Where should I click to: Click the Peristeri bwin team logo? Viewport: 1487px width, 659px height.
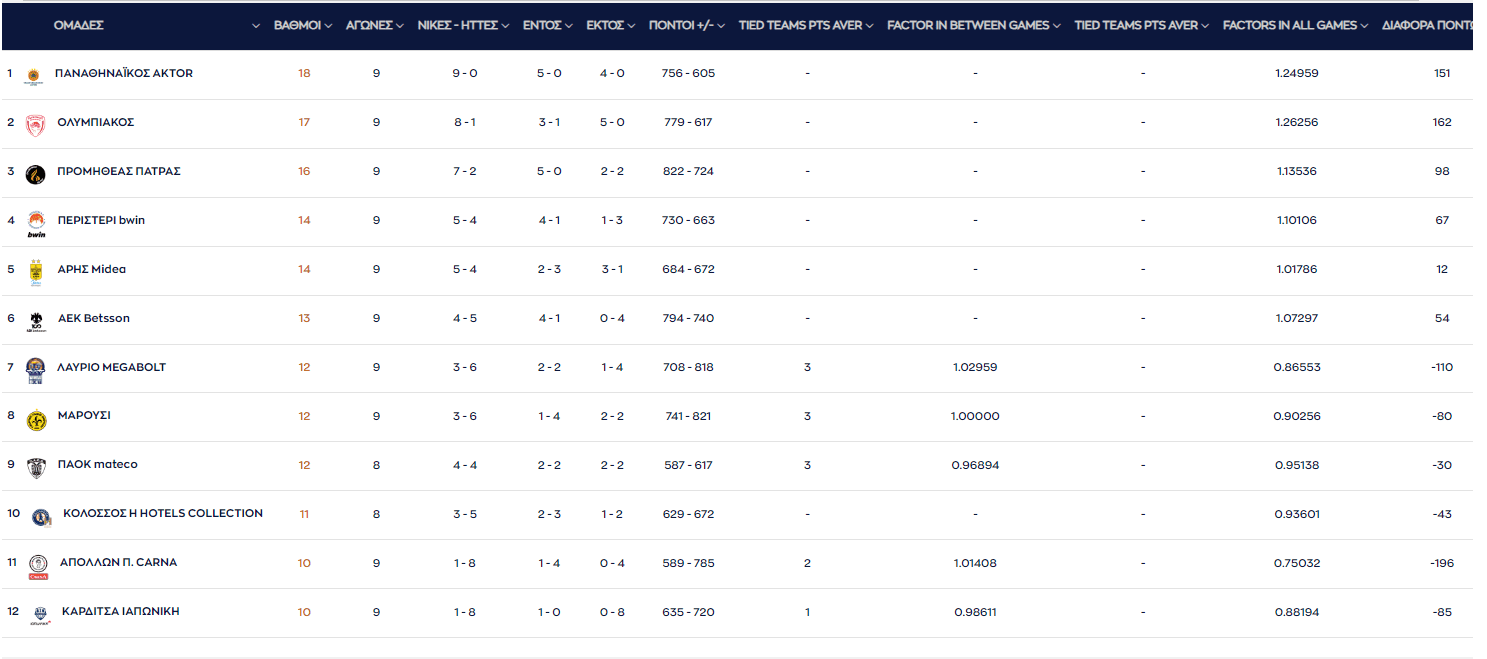click(36, 223)
